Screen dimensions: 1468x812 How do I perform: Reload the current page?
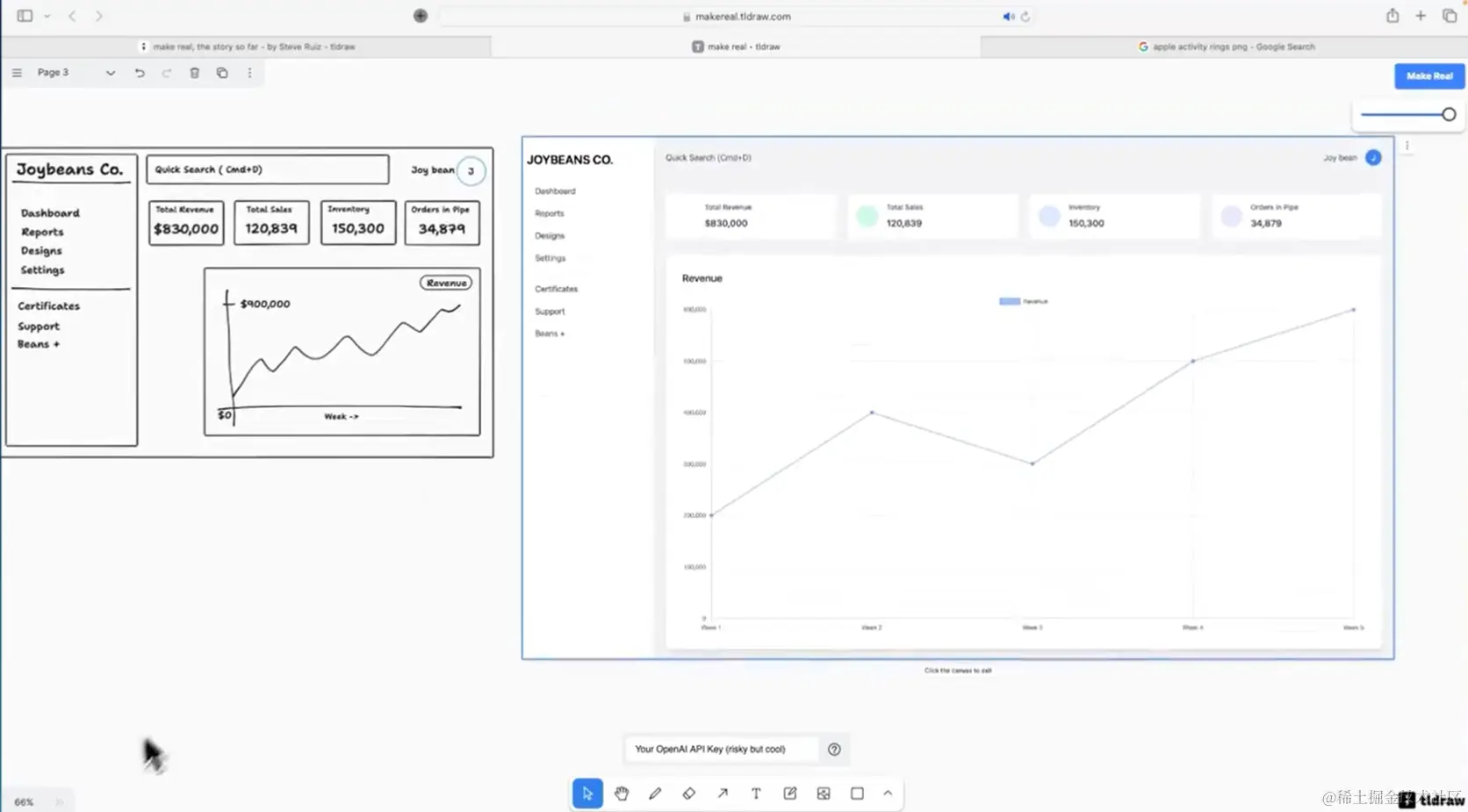click(1025, 17)
